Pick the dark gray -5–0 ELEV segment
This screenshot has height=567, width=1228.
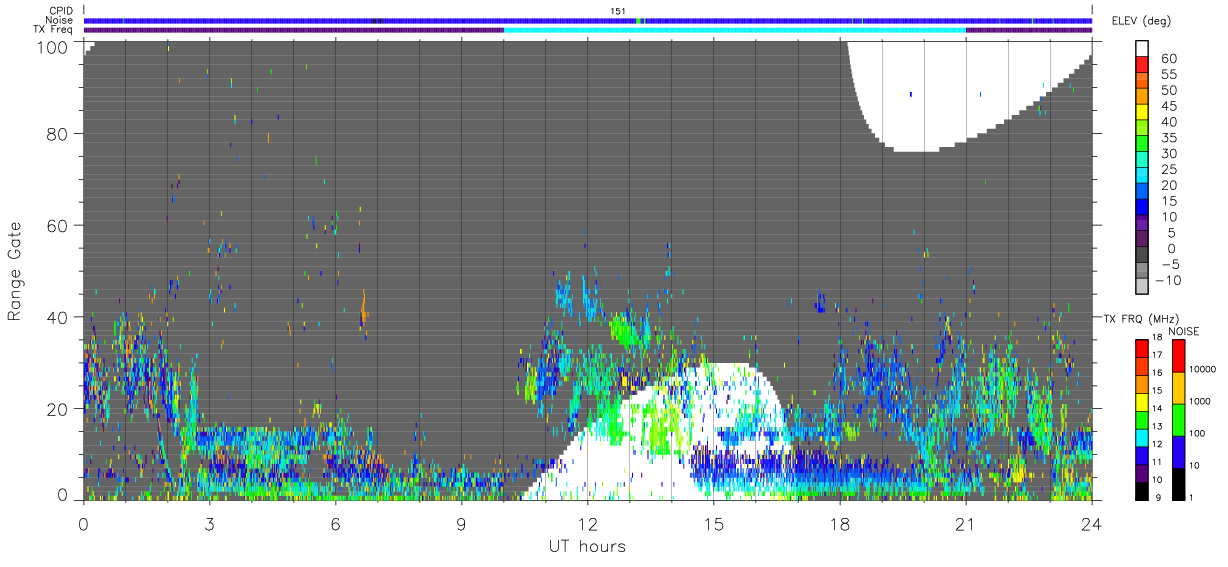[1143, 254]
